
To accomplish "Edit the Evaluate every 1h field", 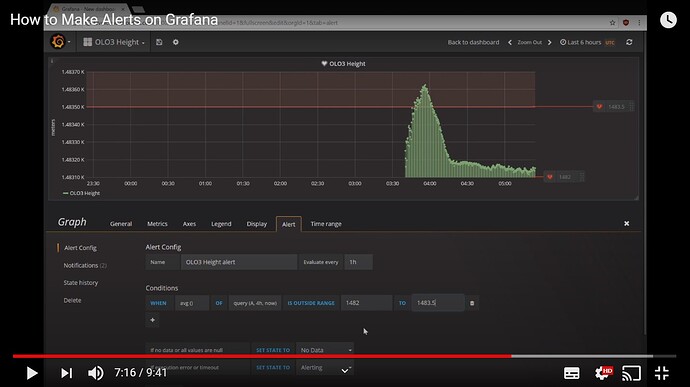I will click(x=358, y=262).
